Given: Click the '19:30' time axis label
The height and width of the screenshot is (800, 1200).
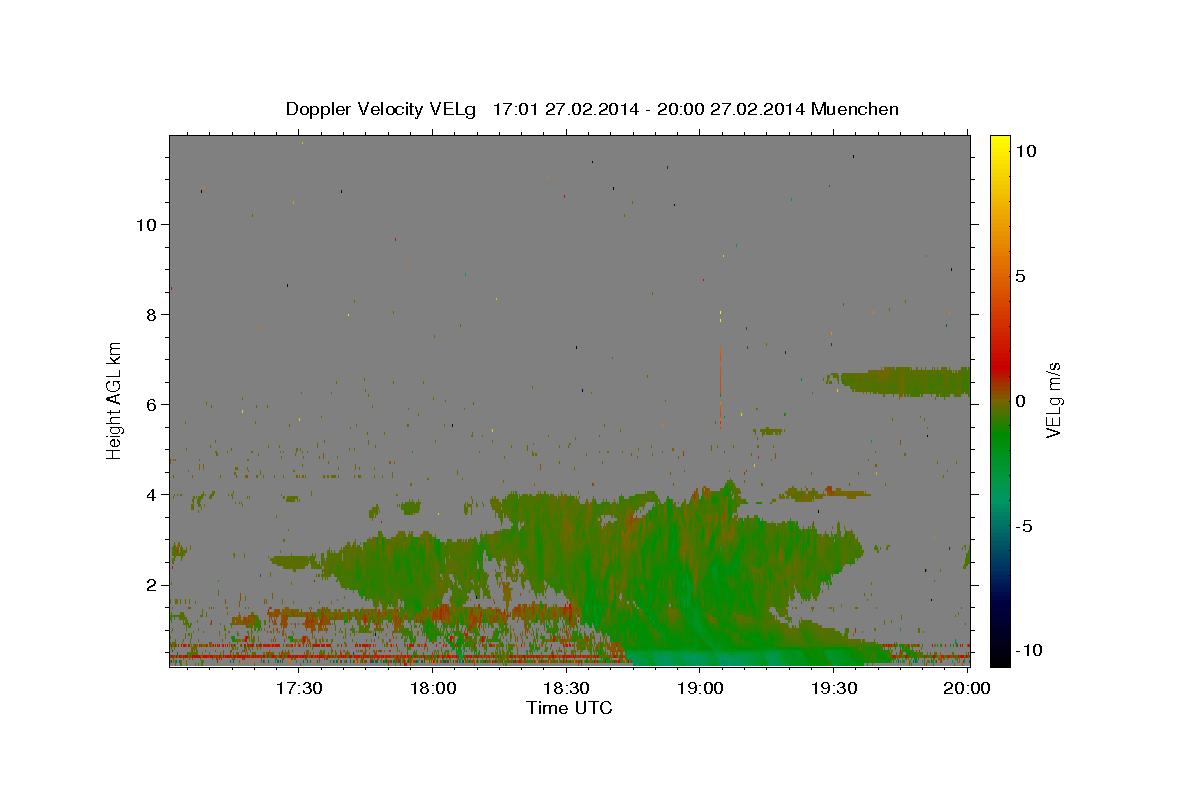Looking at the screenshot, I should 833,688.
